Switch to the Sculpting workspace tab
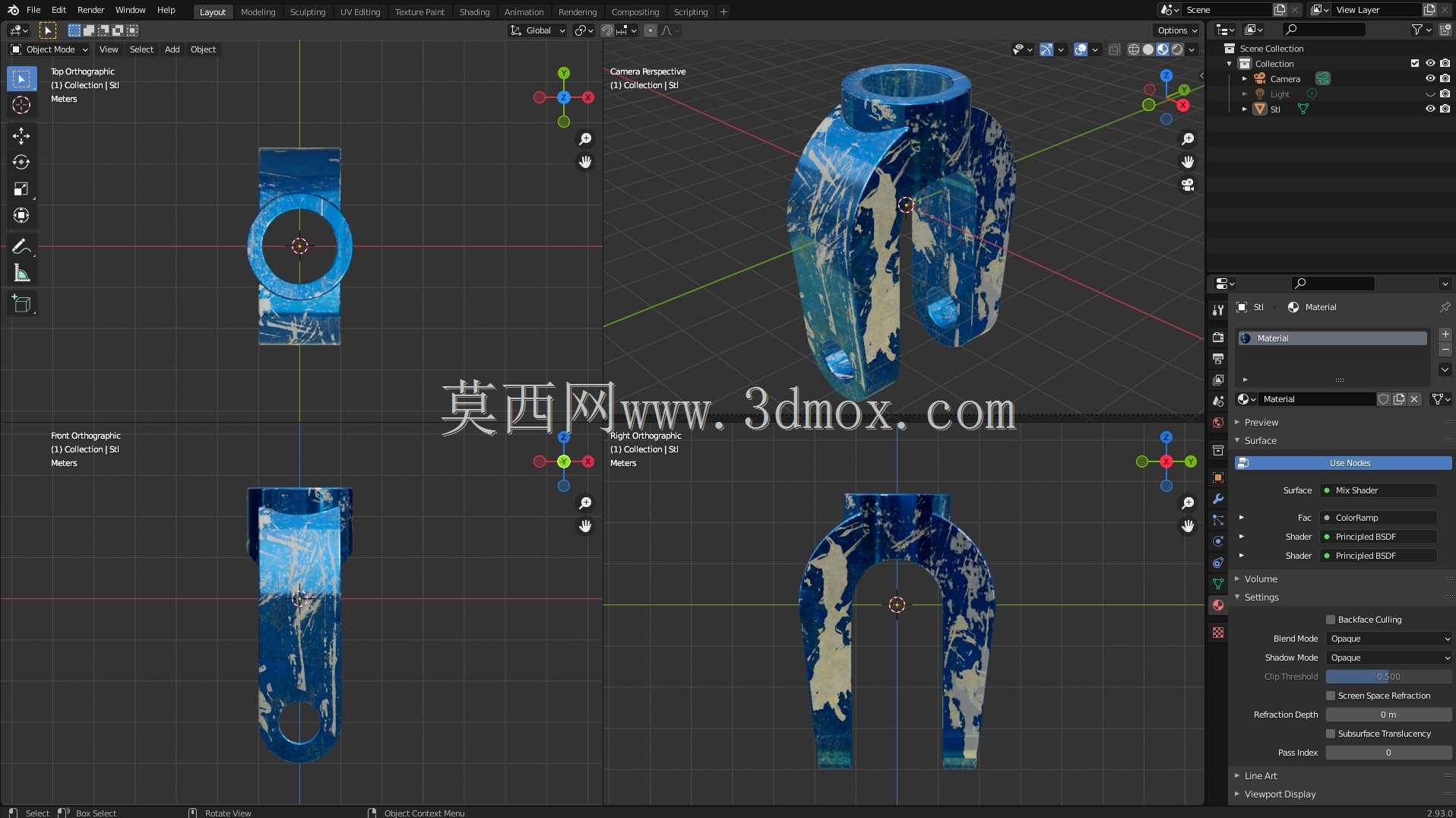The width and height of the screenshot is (1456, 818). (308, 12)
